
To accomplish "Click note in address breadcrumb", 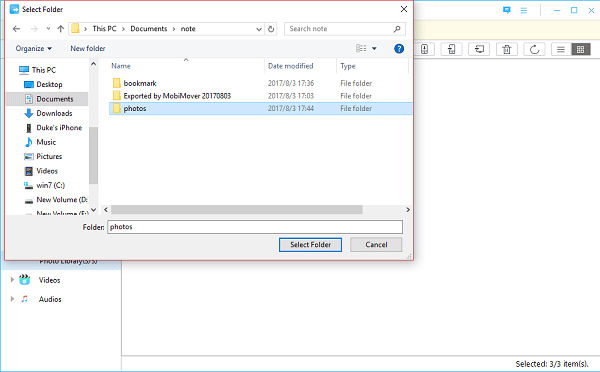I will click(188, 29).
